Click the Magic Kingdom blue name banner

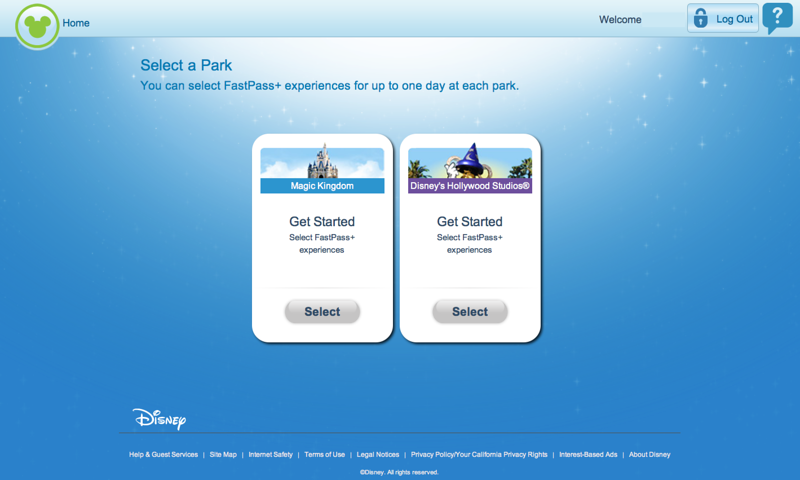[322, 186]
